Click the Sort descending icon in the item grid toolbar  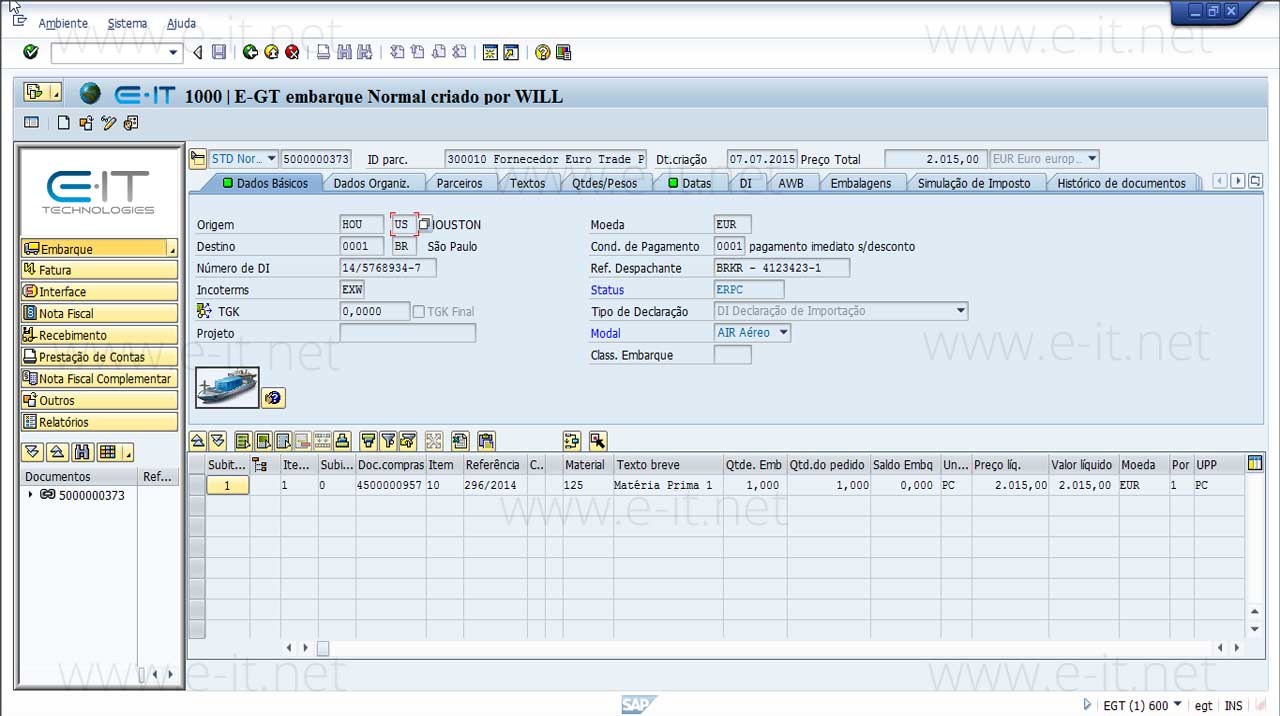[217, 440]
